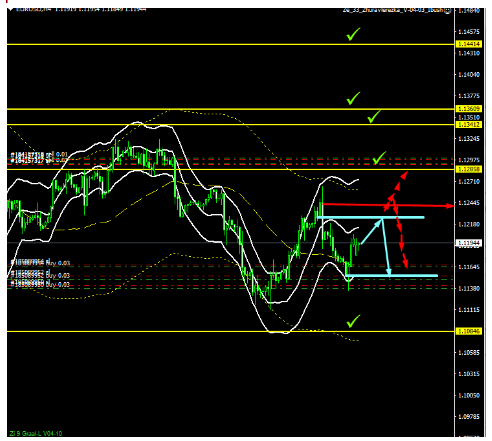
Task: Click the 1.12975 value on price axis
Action: (x=469, y=160)
